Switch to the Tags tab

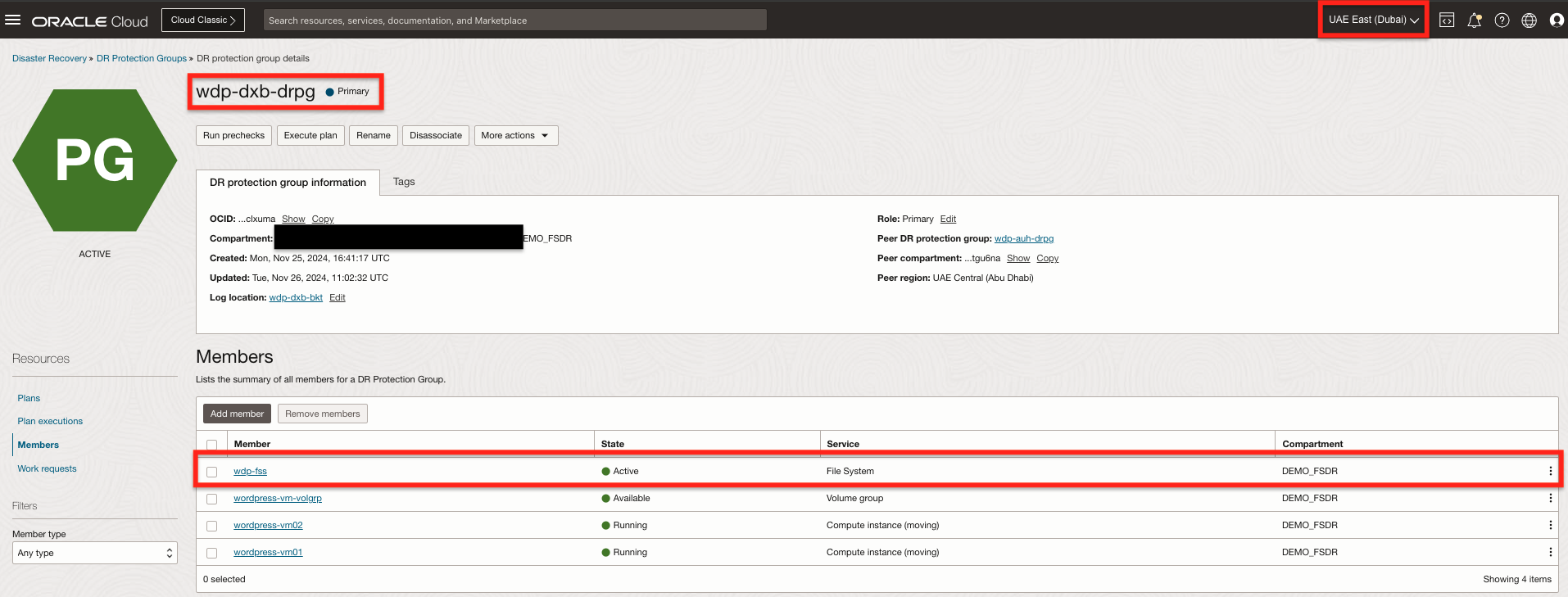404,182
